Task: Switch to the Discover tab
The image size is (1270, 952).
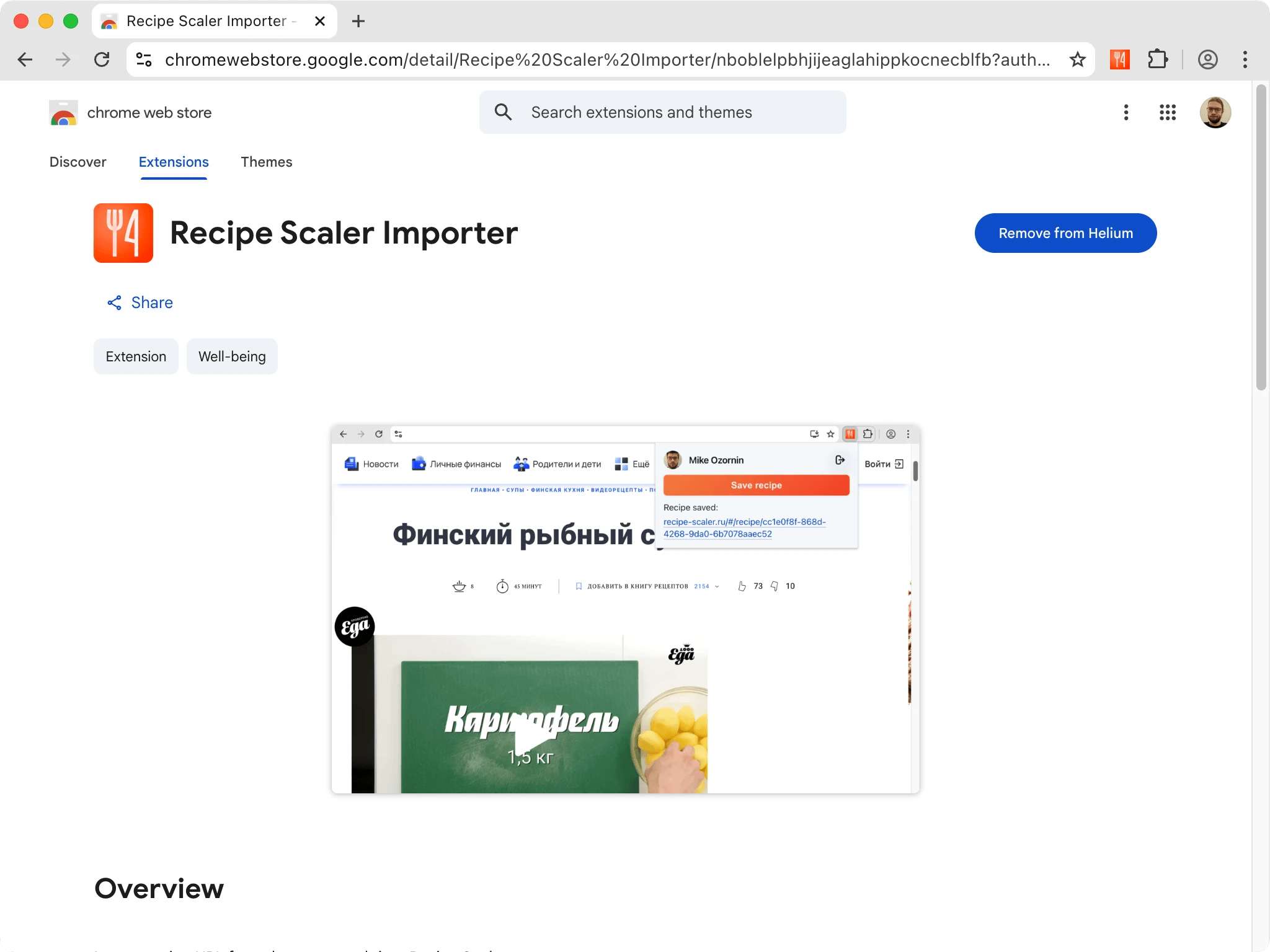Action: coord(78,162)
